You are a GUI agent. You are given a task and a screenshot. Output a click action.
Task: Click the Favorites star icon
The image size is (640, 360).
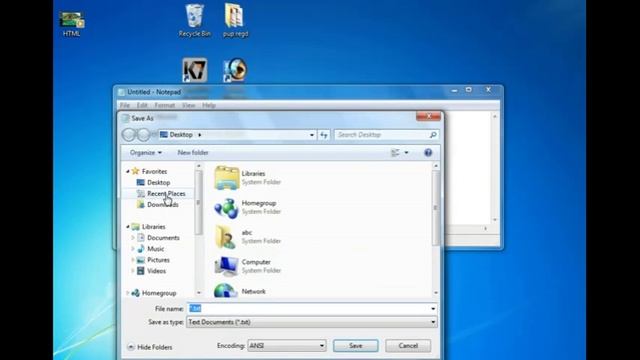click(136, 171)
